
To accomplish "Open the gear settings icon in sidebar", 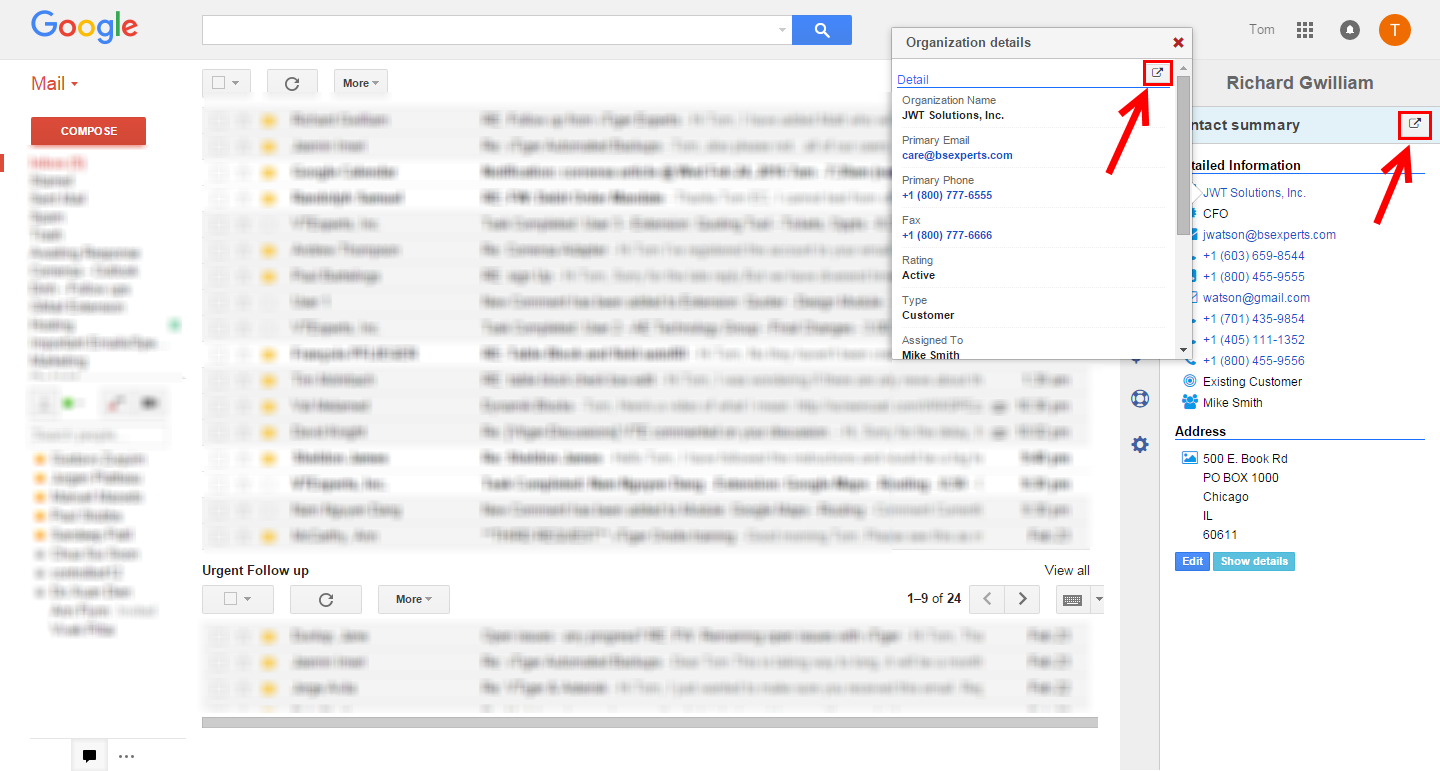I will [x=1139, y=444].
